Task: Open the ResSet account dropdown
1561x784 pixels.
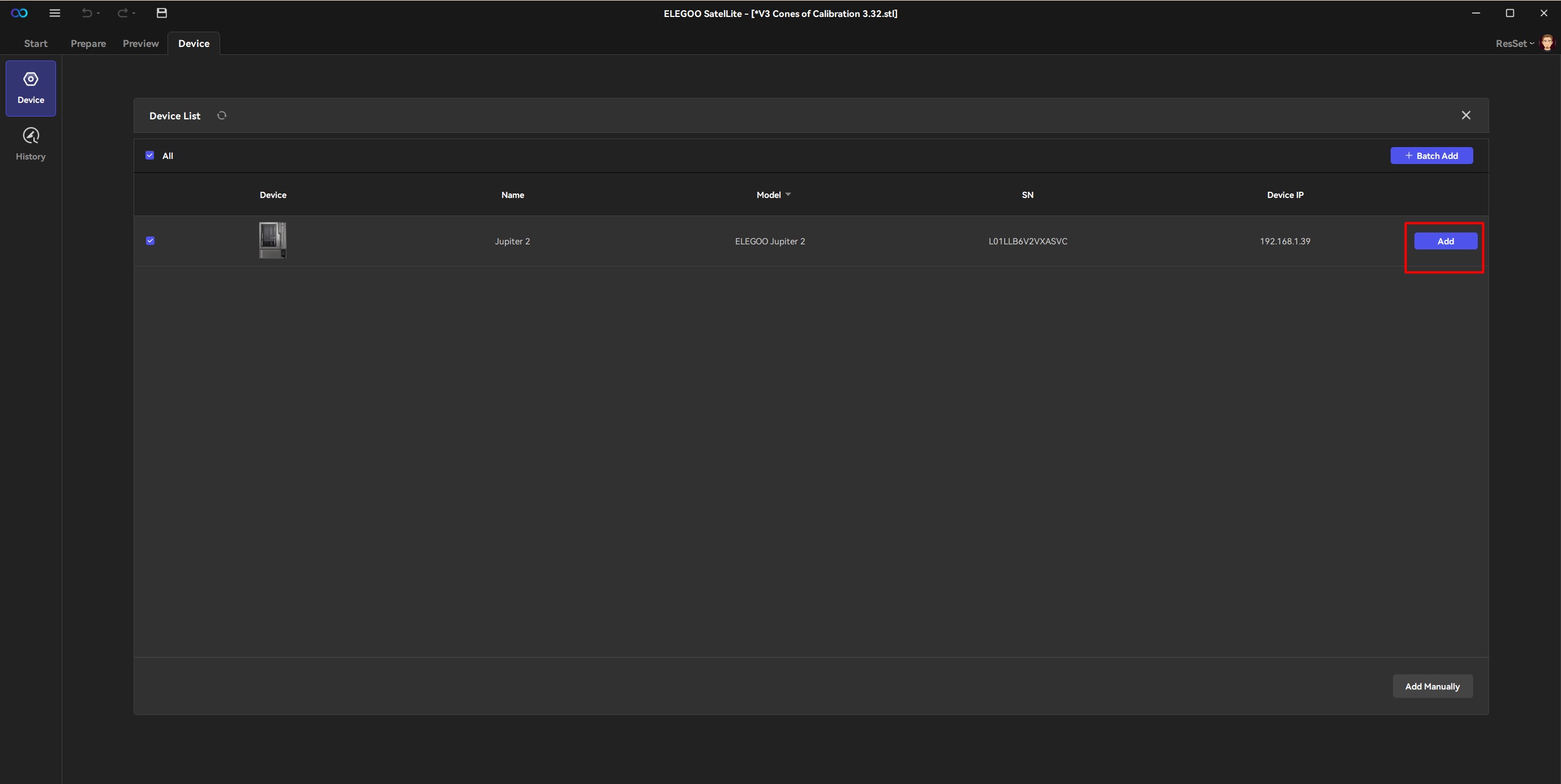Action: [x=1515, y=44]
